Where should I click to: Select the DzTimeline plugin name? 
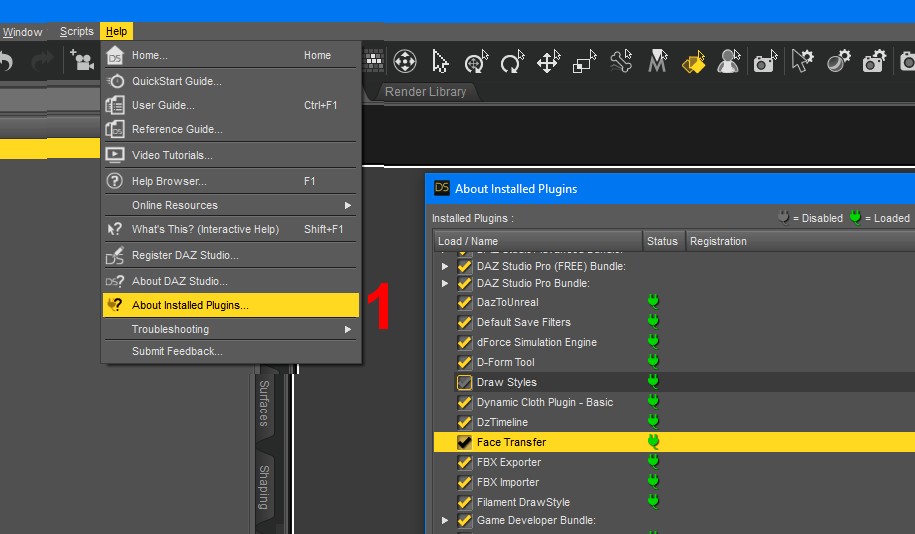502,423
